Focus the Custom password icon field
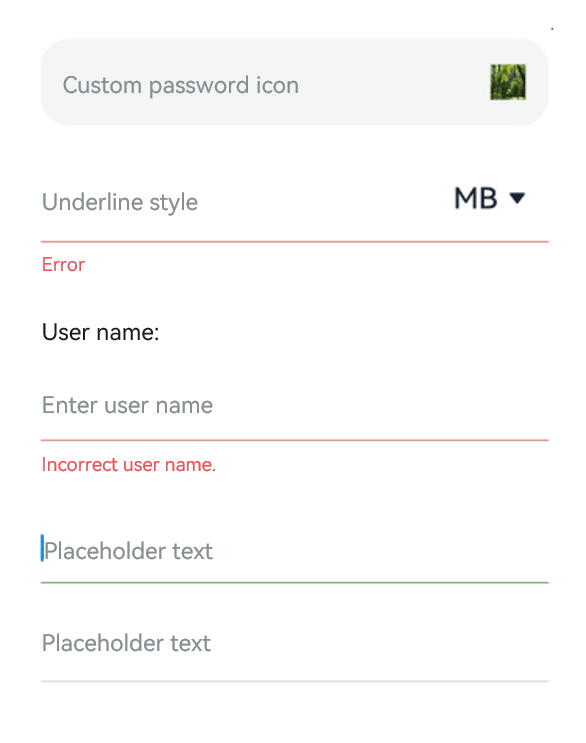The width and height of the screenshot is (586, 743). point(295,82)
